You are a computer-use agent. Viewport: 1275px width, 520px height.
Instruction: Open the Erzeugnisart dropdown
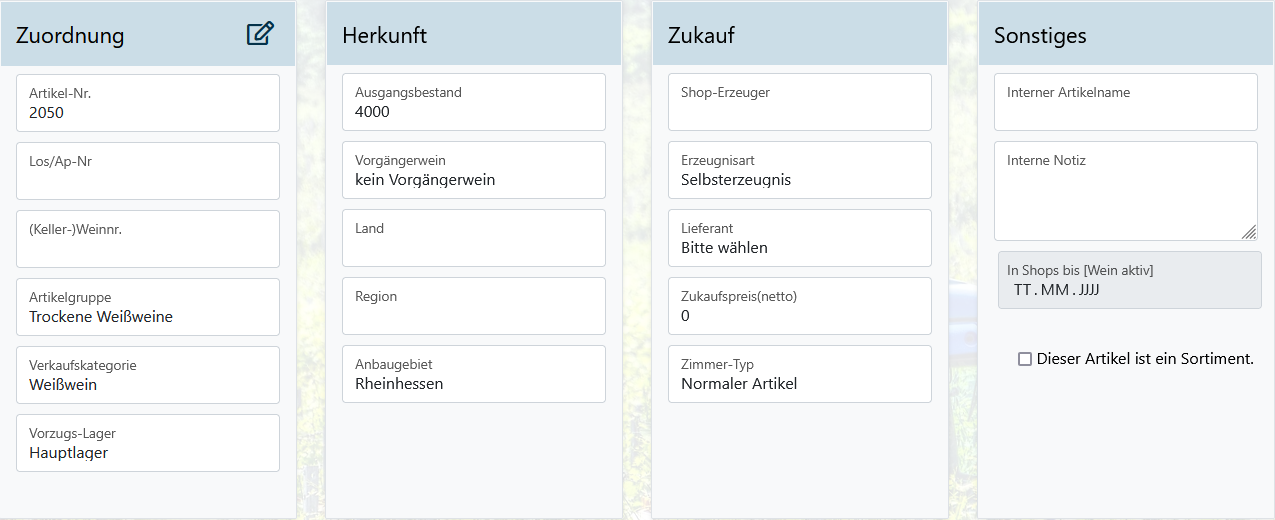point(792,170)
